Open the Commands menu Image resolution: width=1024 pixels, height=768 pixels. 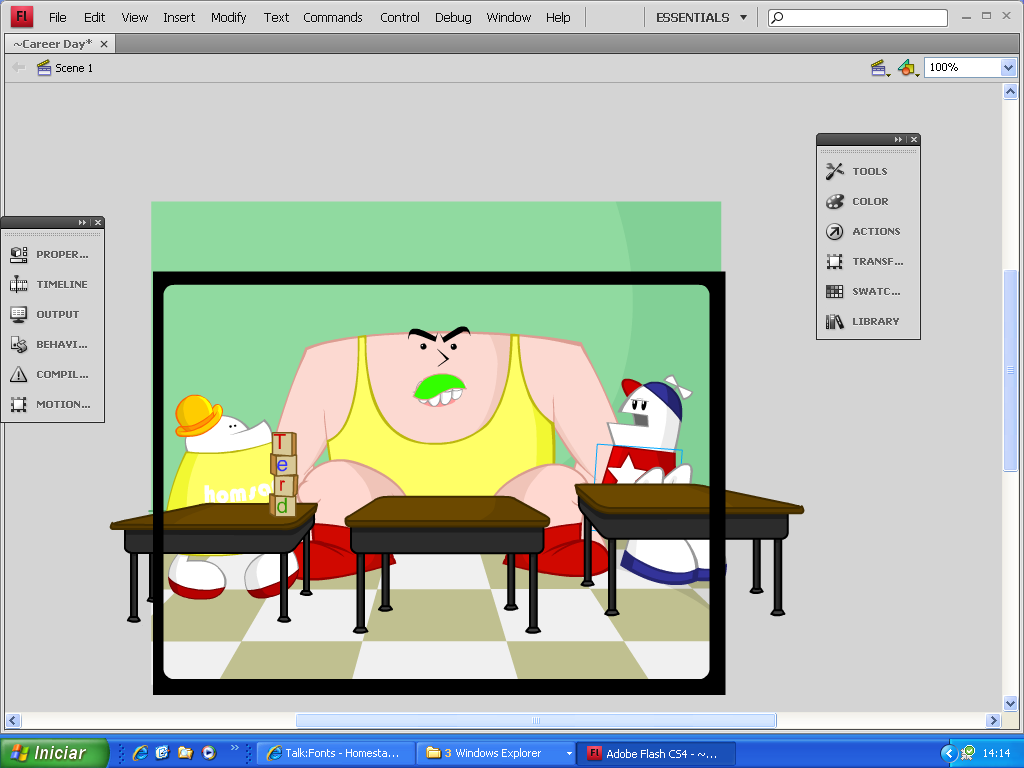point(333,17)
